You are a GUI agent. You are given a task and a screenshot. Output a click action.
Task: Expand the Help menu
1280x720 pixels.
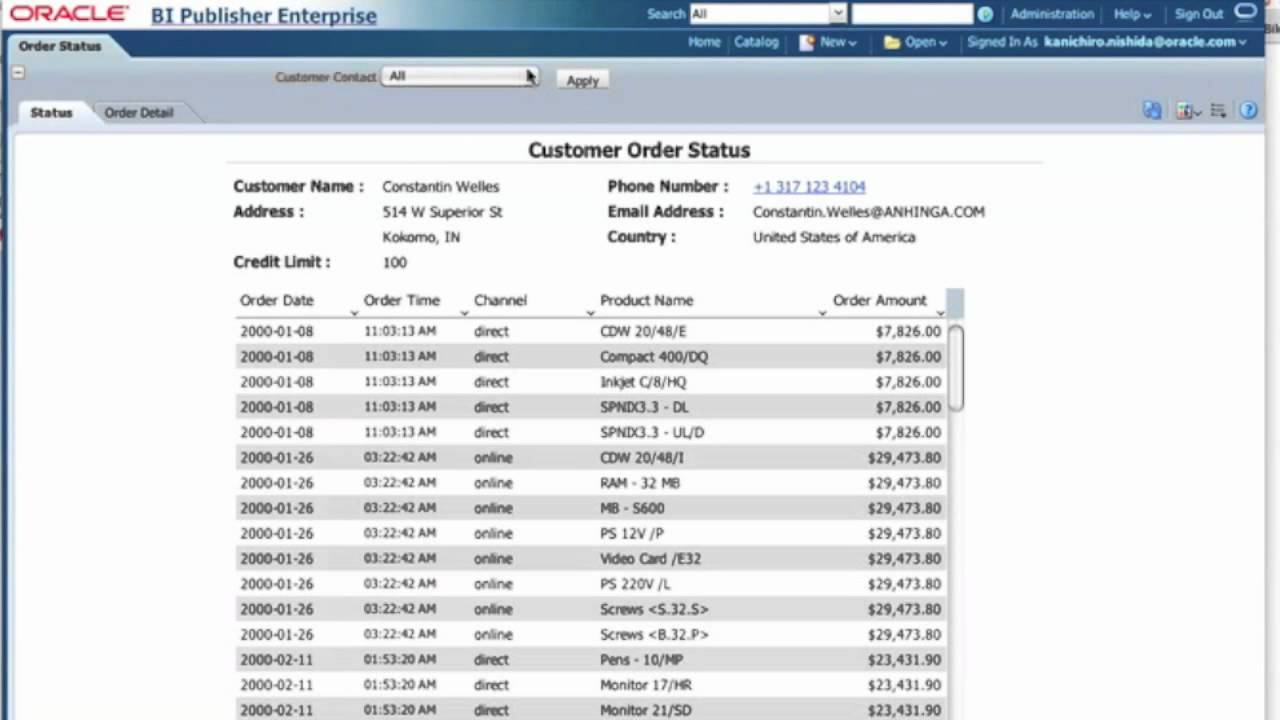pos(1133,14)
